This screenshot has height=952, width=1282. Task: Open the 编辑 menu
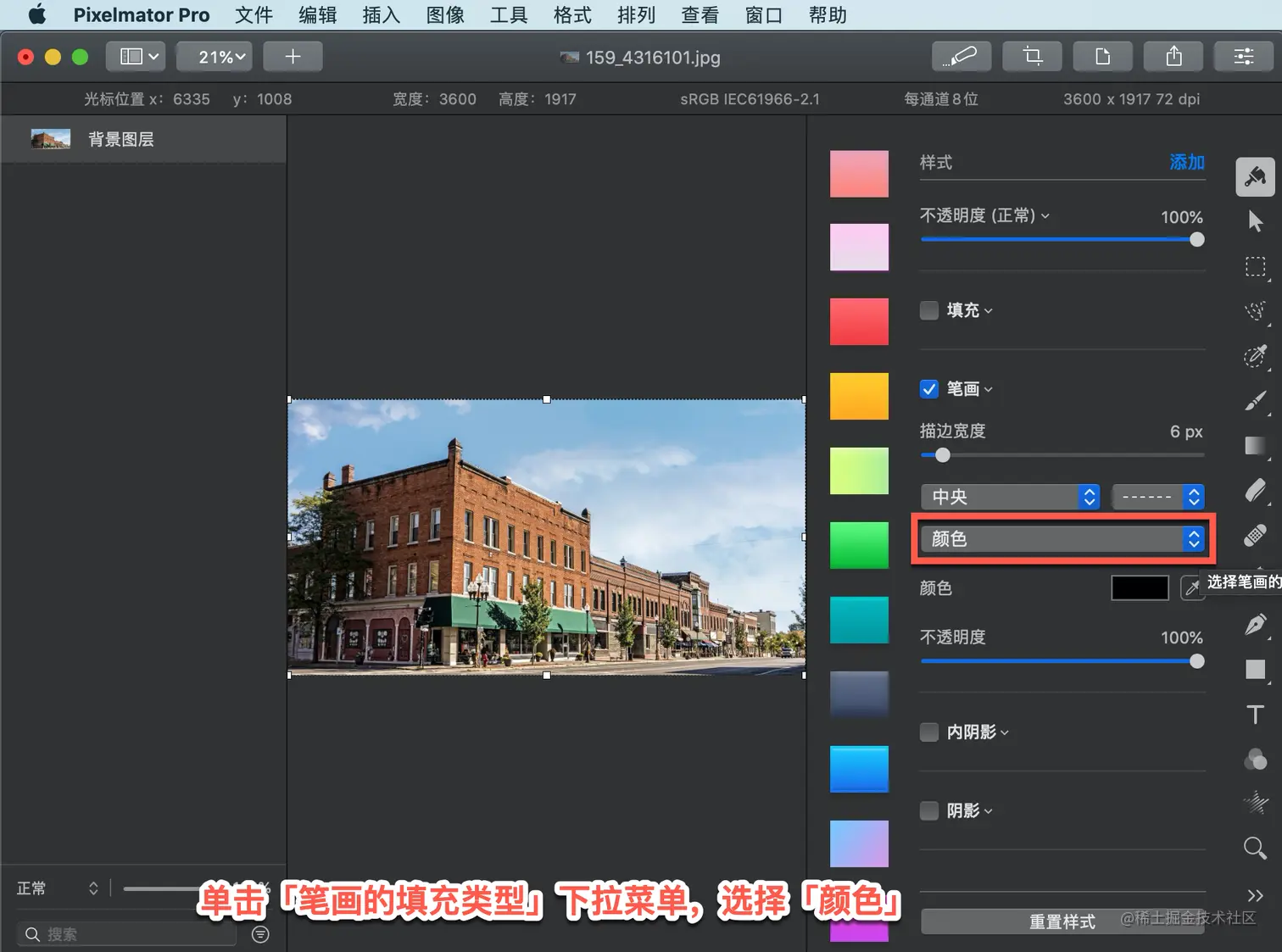pyautogui.click(x=318, y=14)
